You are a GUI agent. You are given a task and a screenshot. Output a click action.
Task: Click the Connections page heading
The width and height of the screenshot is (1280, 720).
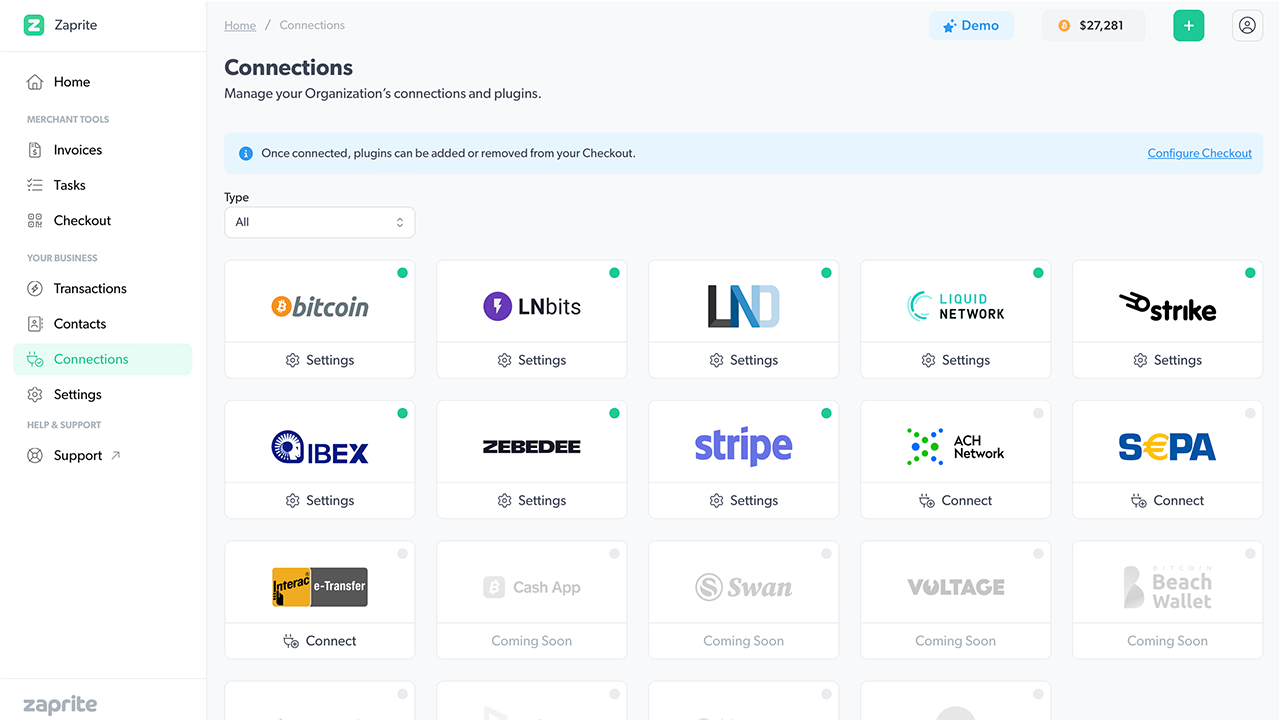coord(288,67)
